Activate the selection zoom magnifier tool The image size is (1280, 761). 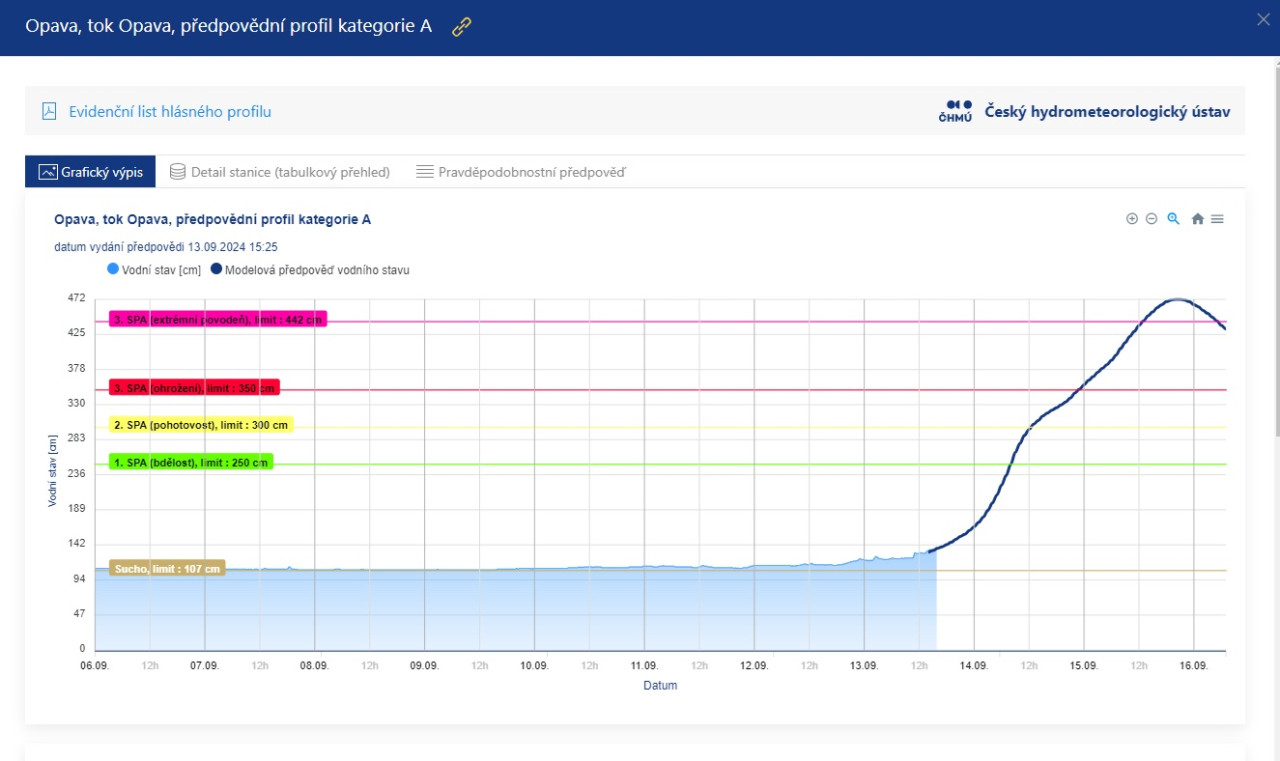point(1174,219)
